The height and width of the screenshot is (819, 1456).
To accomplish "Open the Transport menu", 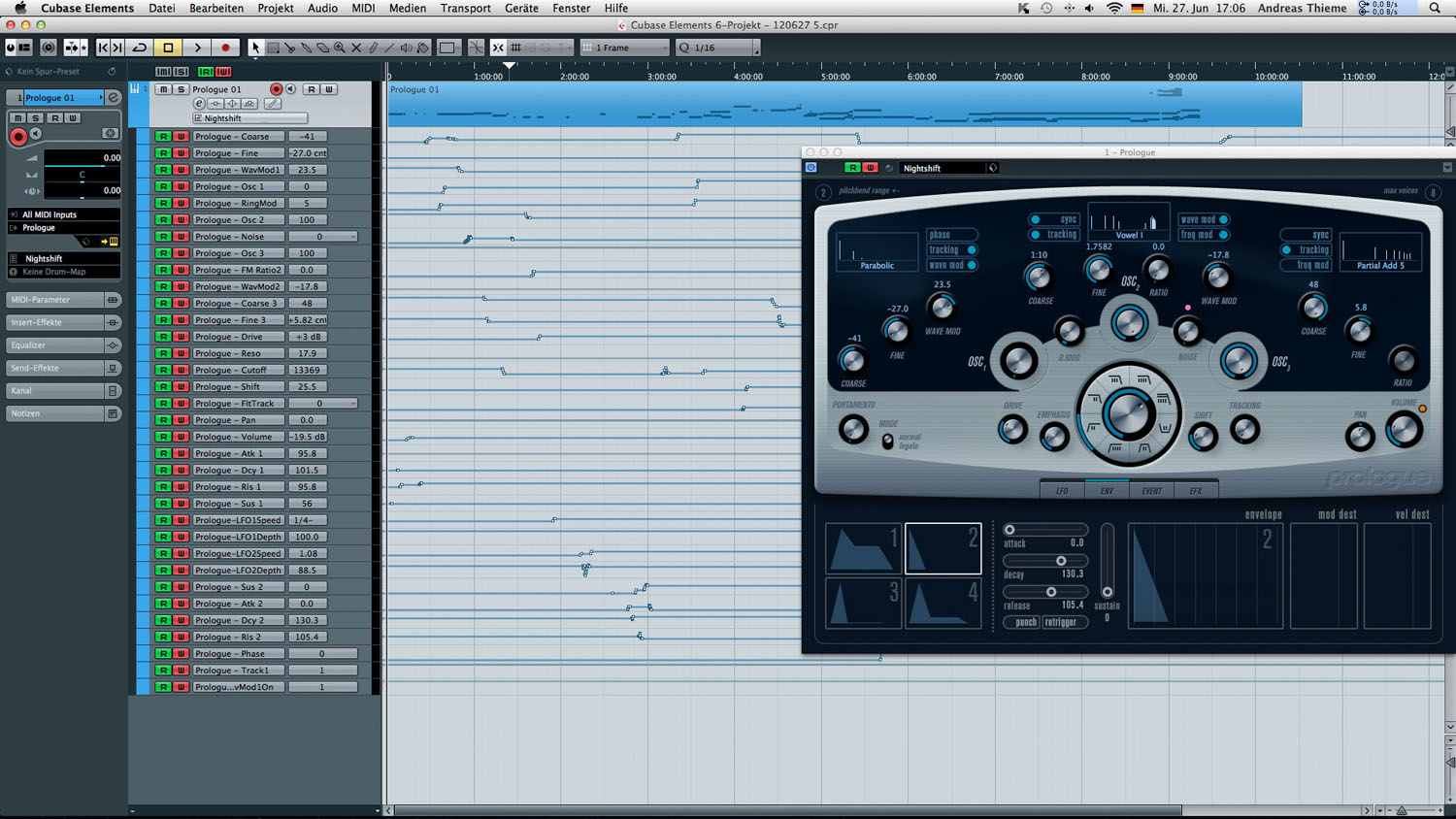I will (x=466, y=8).
